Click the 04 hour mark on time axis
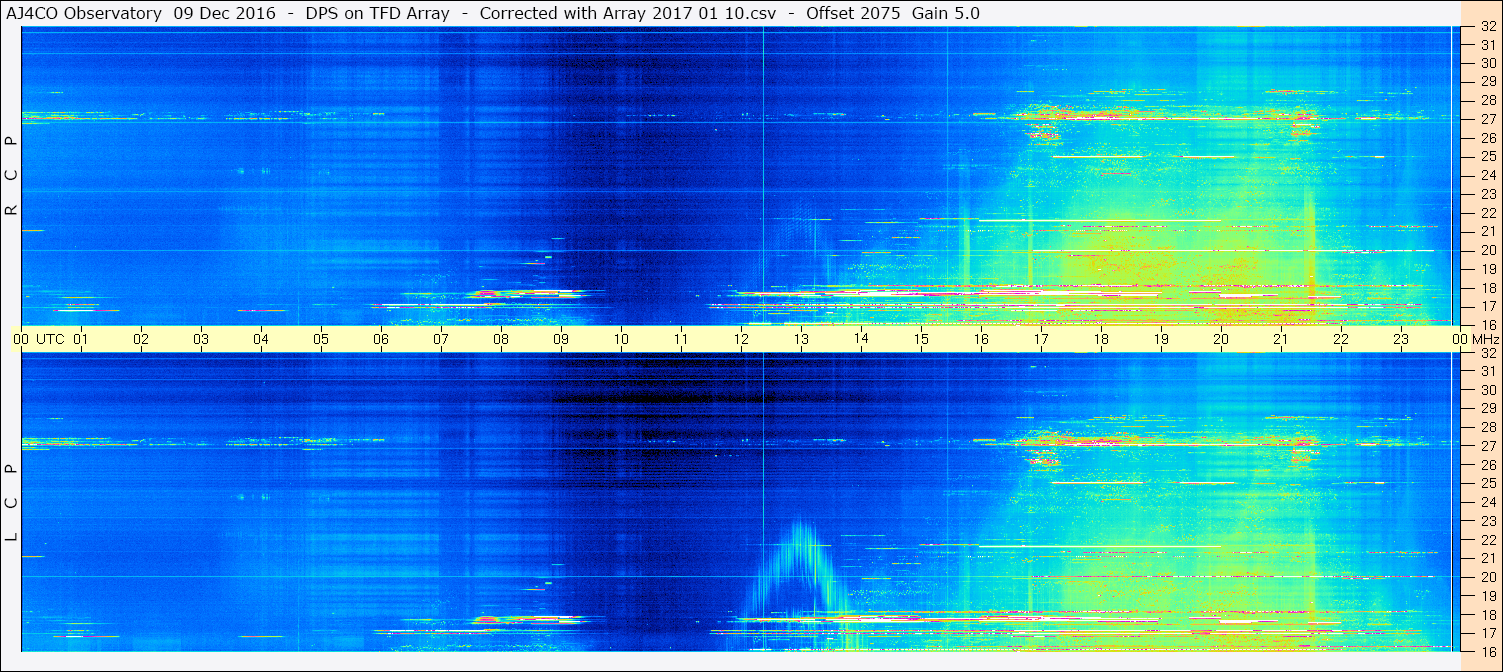This screenshot has height=672, width=1503. tap(261, 339)
